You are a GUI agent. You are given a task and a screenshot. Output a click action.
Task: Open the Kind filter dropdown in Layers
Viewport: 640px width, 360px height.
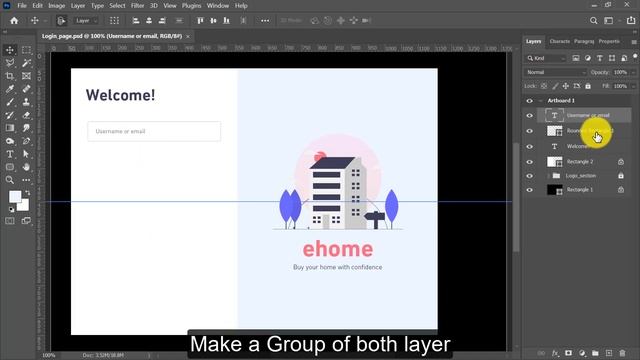tap(546, 58)
